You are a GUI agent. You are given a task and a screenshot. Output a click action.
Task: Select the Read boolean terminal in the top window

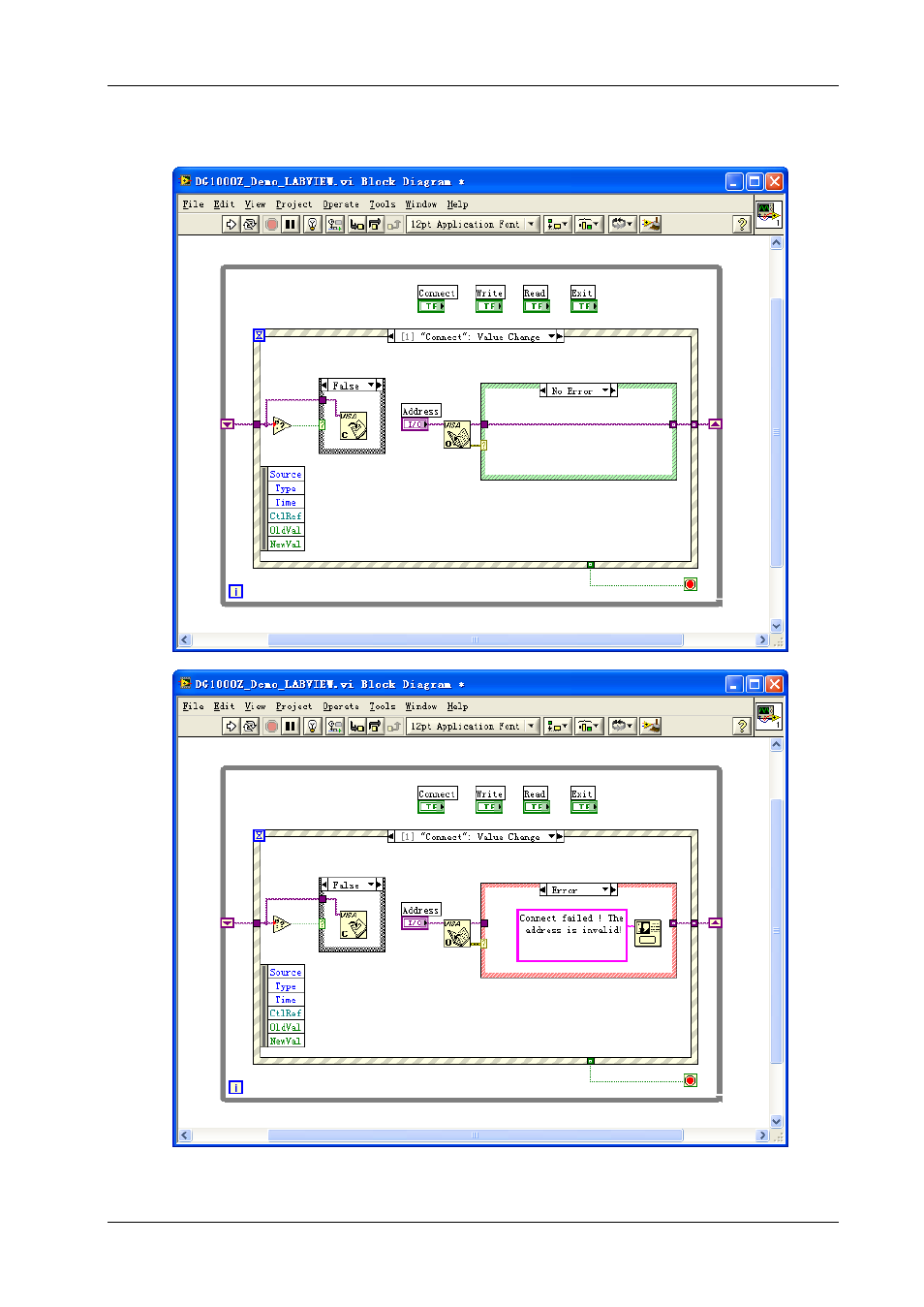[537, 306]
